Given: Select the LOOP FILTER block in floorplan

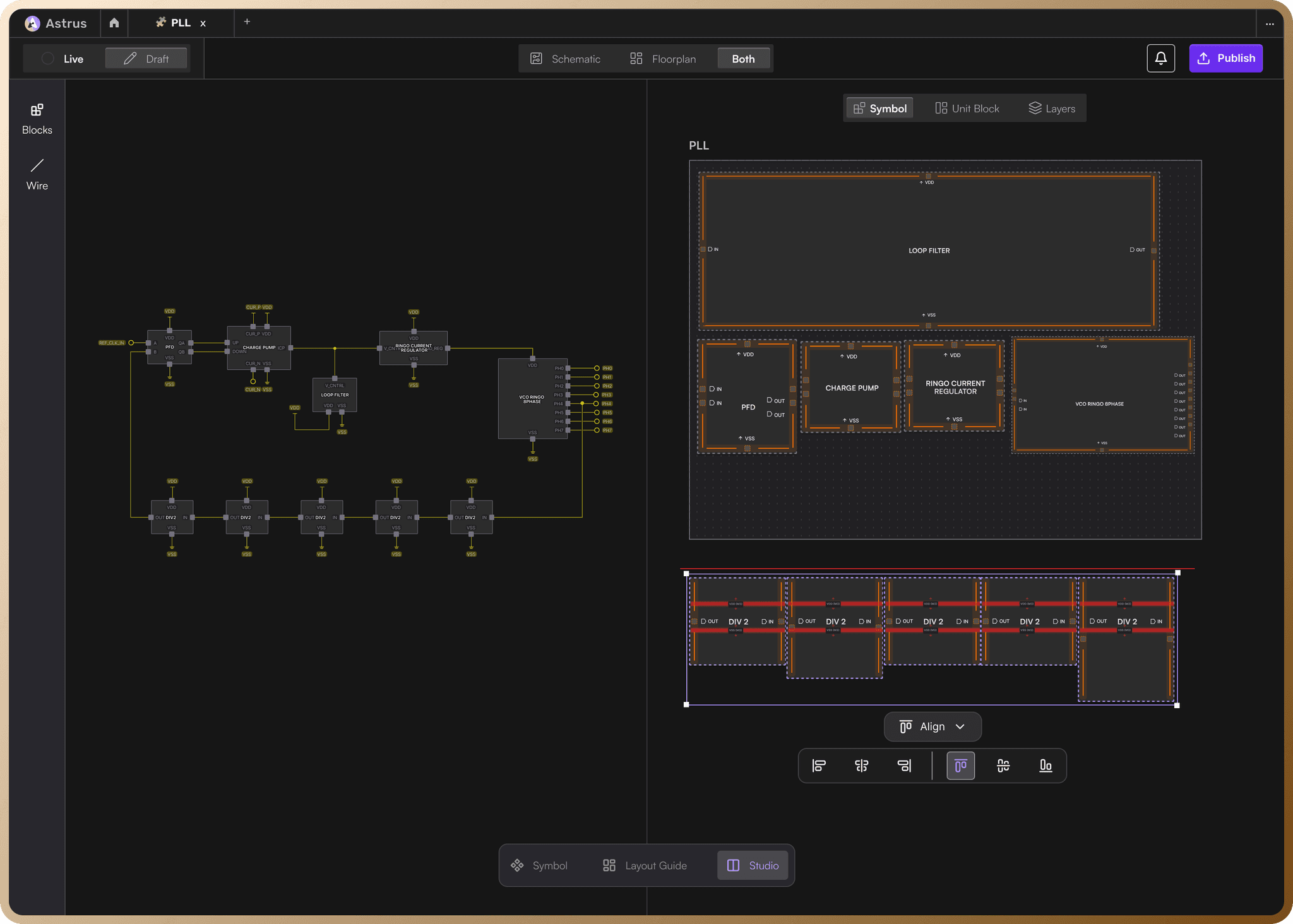Looking at the screenshot, I should coord(929,251).
